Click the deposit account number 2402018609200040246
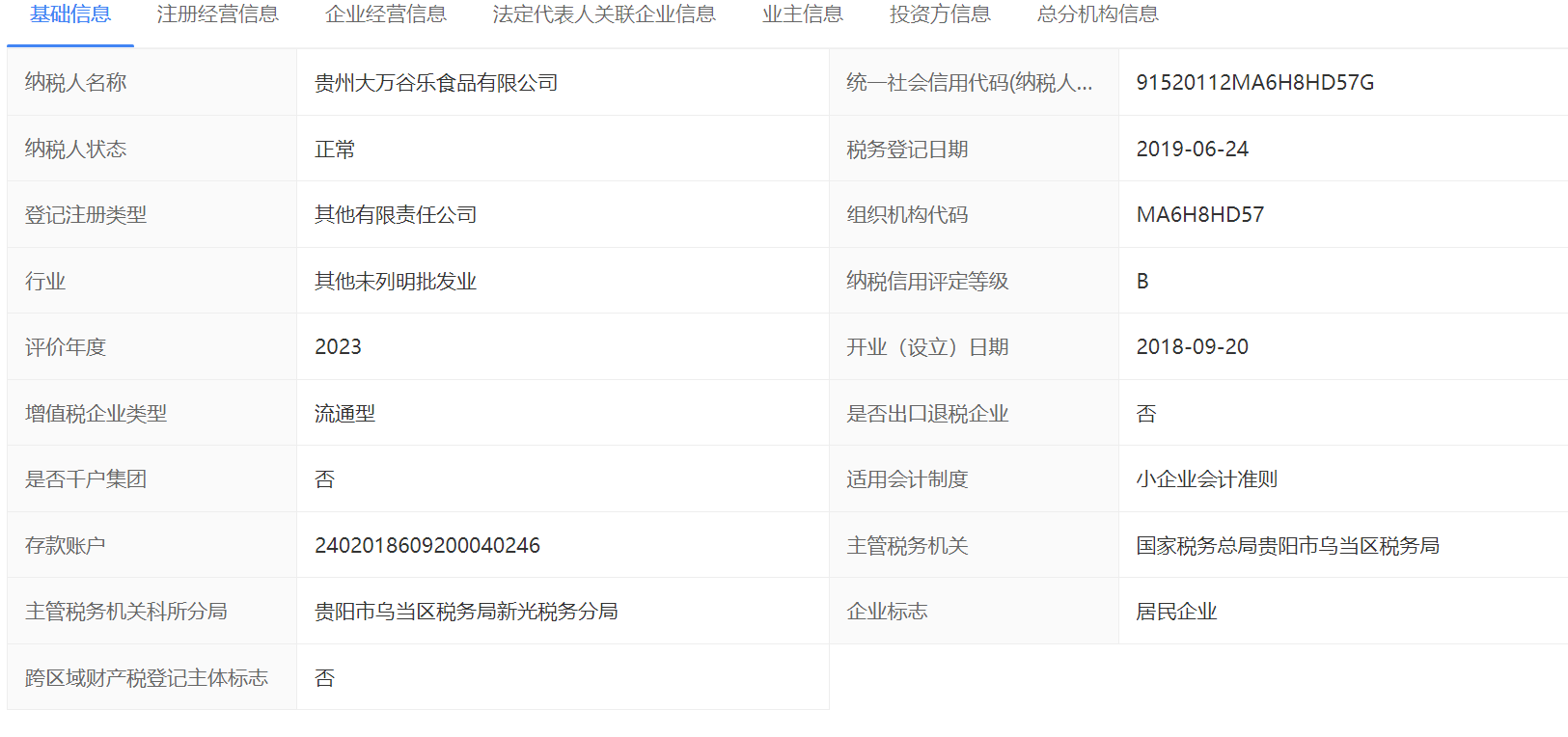Screen dimensions: 1568x737 [426, 546]
